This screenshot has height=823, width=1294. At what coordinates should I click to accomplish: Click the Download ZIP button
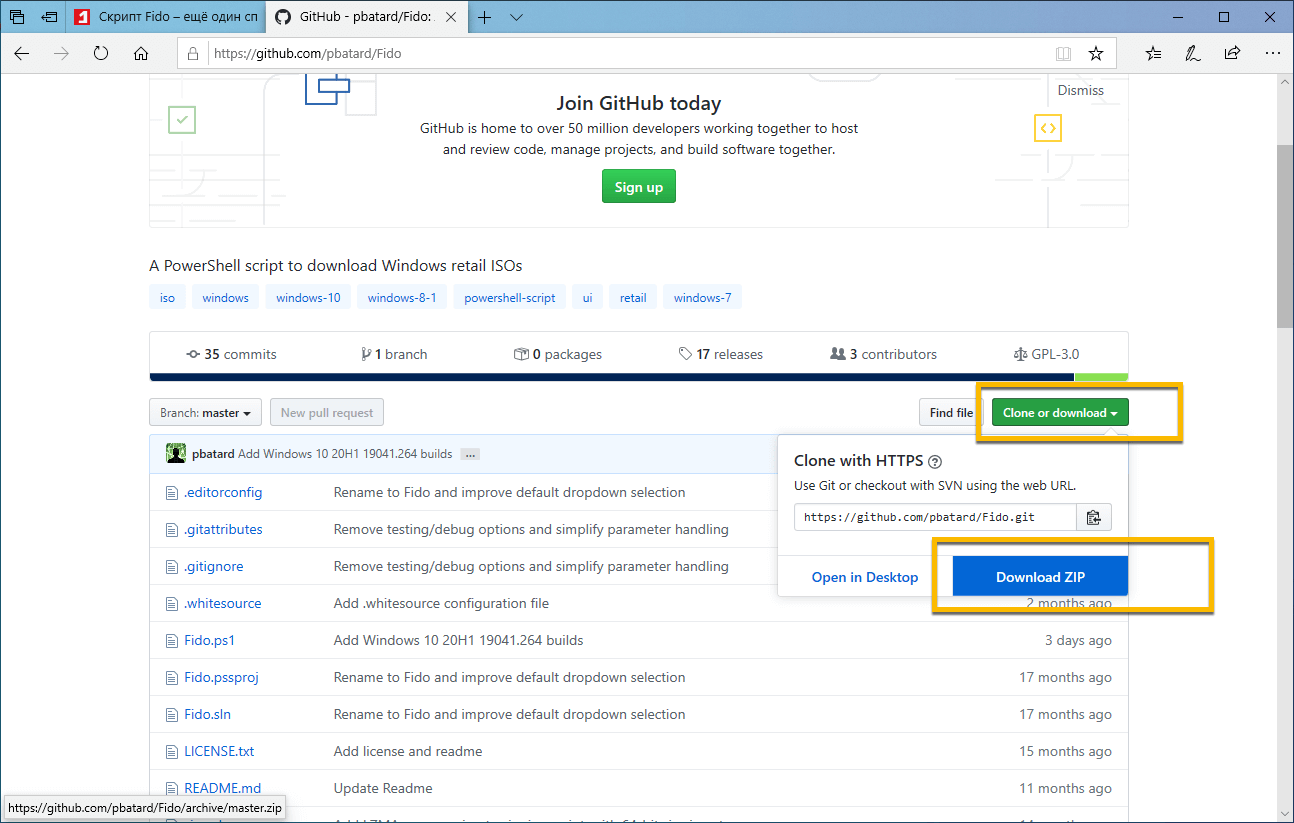pyautogui.click(x=1040, y=577)
